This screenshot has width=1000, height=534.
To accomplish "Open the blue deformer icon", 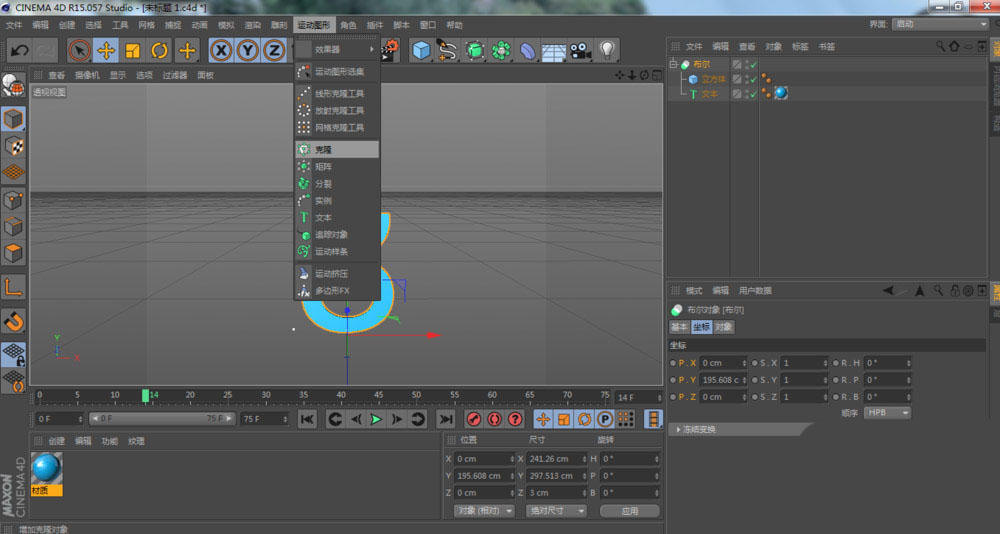I will point(527,50).
